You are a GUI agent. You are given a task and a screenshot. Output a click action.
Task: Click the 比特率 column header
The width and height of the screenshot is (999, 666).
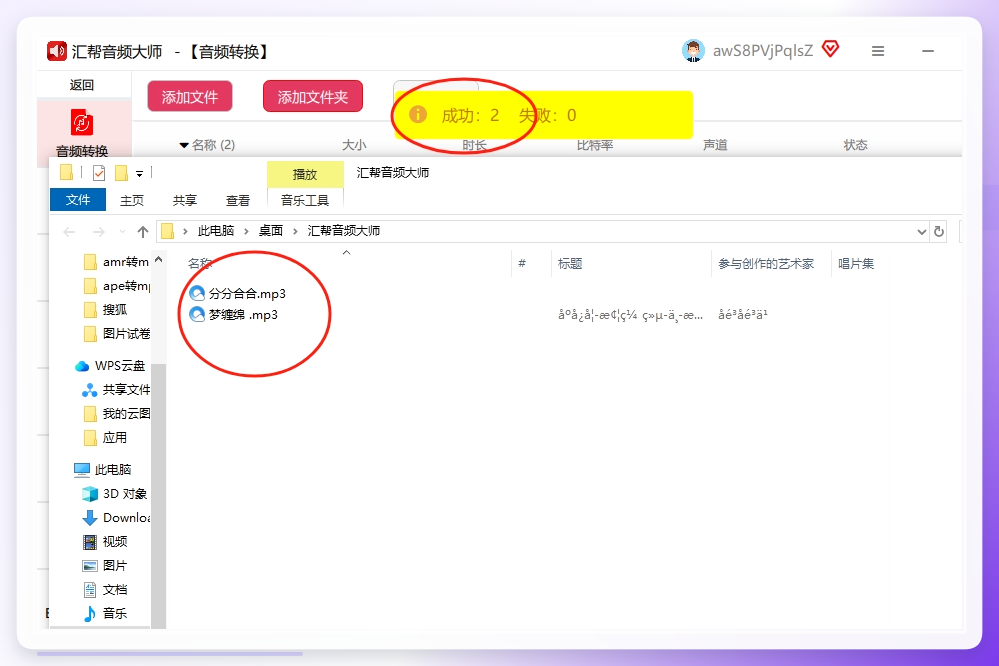point(595,145)
